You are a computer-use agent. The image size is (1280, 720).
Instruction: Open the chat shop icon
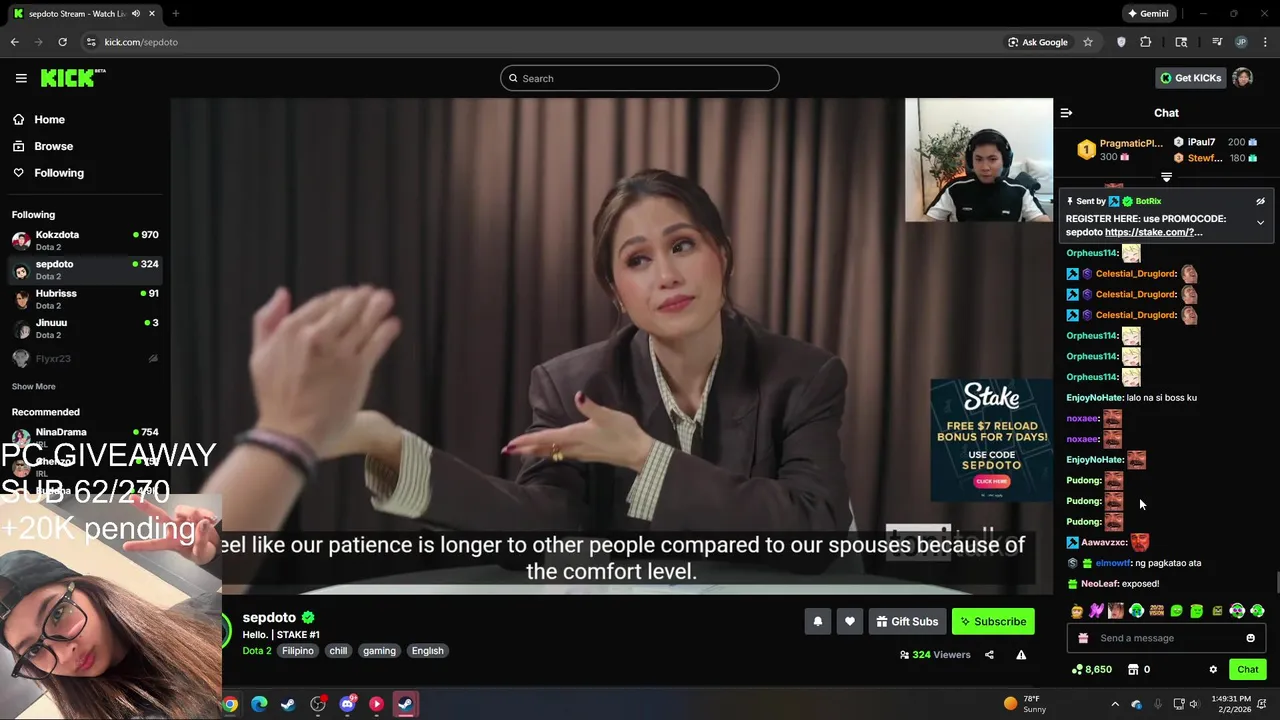pos(1133,669)
